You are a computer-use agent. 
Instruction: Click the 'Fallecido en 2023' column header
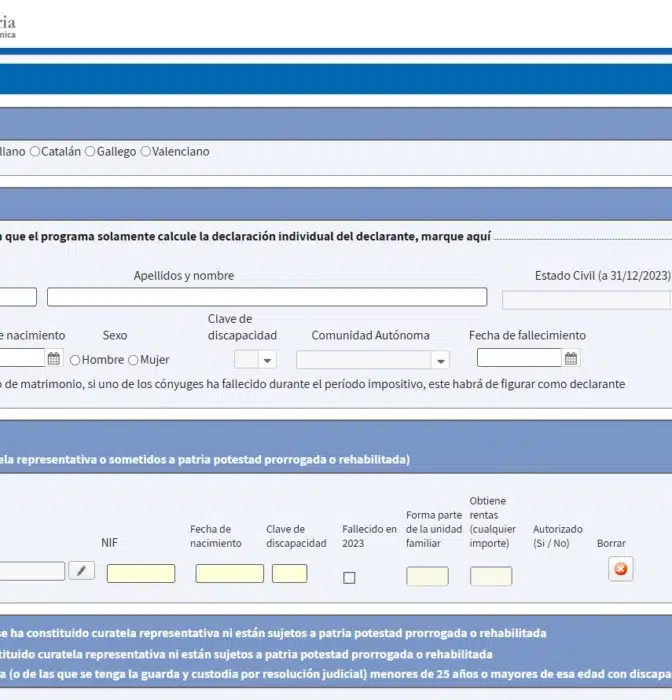click(369, 536)
